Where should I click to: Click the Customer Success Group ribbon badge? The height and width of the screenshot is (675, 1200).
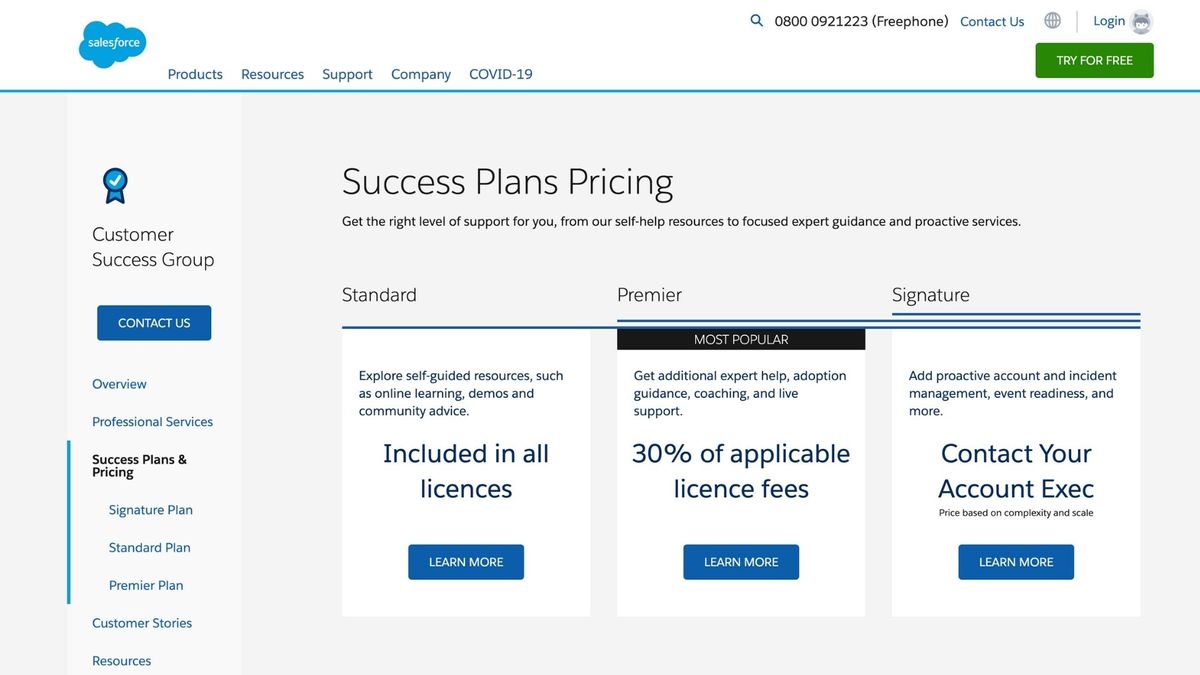(x=115, y=185)
